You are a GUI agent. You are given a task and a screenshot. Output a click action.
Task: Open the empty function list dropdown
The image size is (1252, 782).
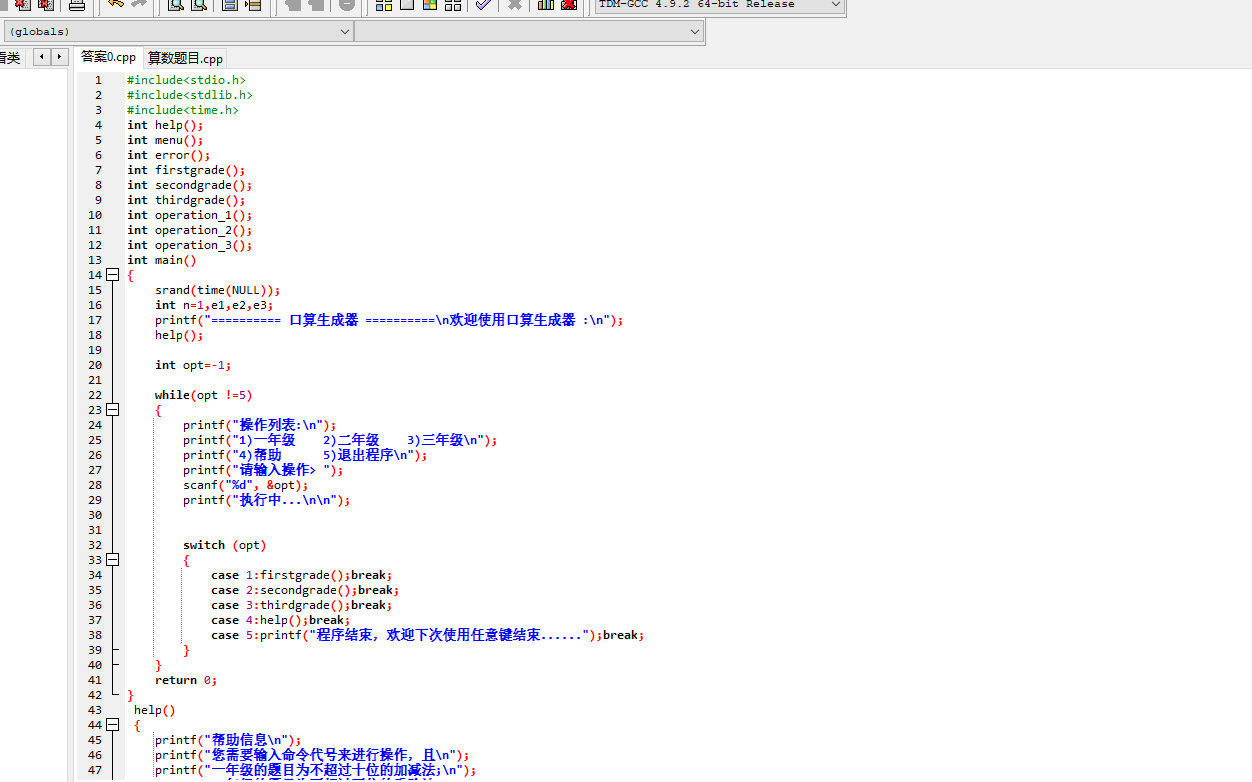coord(529,32)
